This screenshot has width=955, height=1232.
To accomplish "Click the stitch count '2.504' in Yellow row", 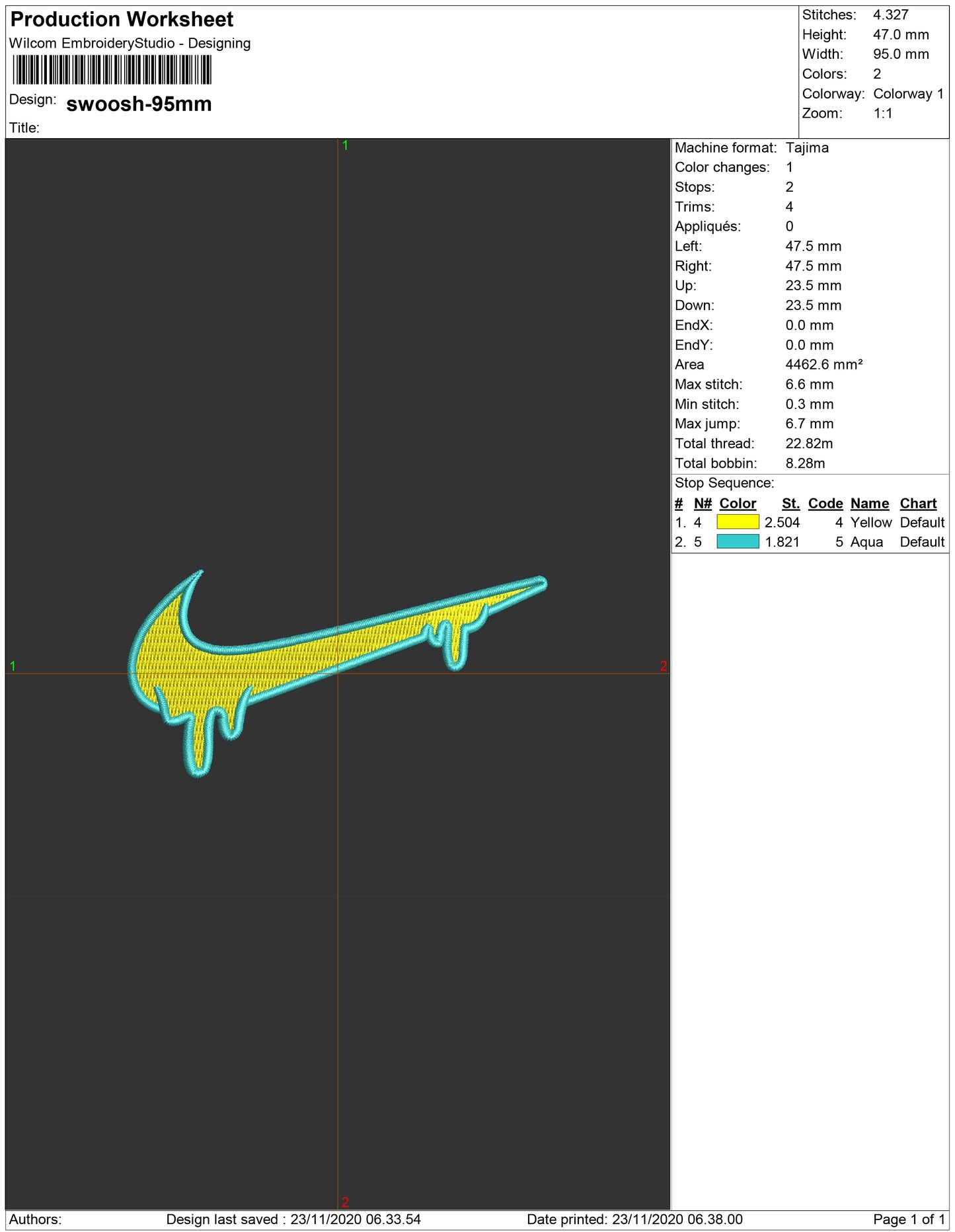I will pyautogui.click(x=782, y=522).
